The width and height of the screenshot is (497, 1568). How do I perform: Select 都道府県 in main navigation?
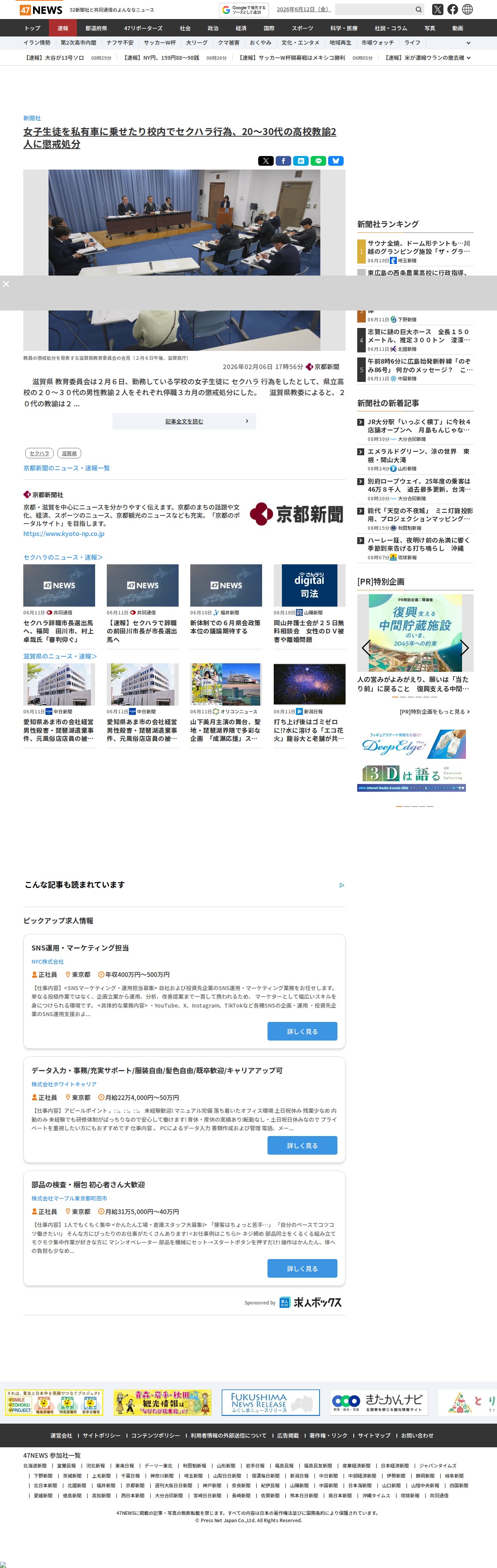coord(96,28)
